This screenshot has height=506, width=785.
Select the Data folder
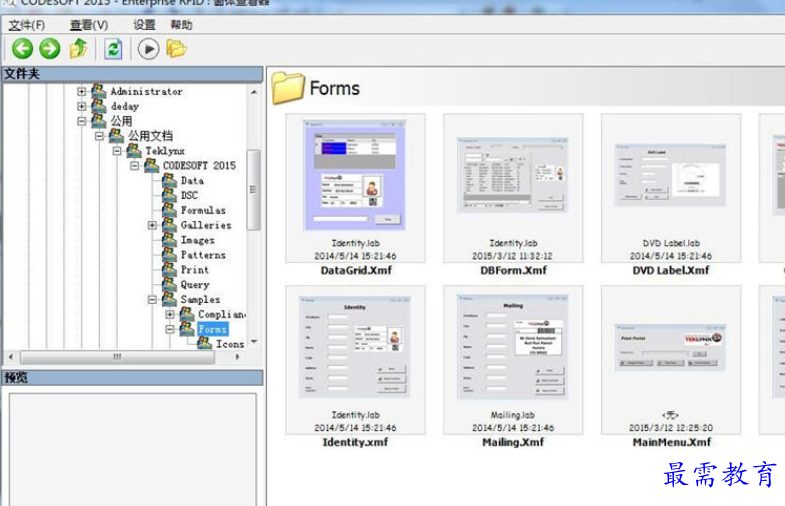[192, 181]
